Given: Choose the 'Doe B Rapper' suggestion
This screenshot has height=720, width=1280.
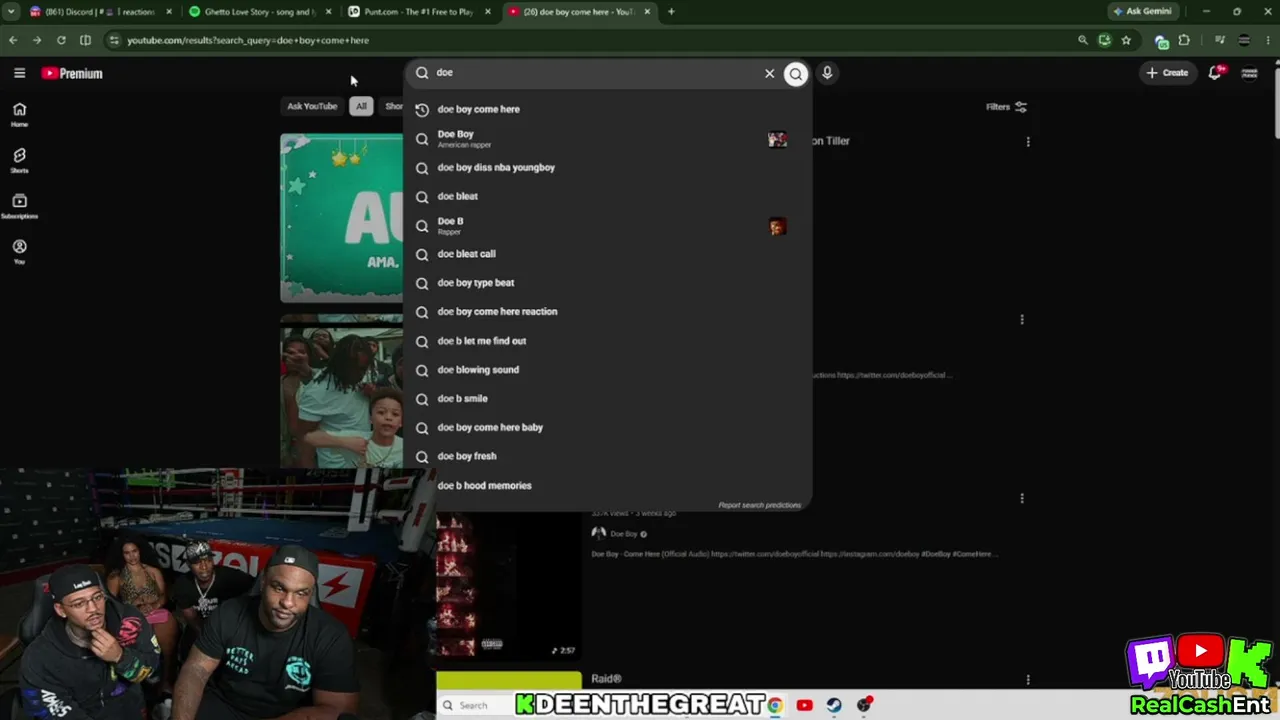Looking at the screenshot, I should [x=608, y=225].
